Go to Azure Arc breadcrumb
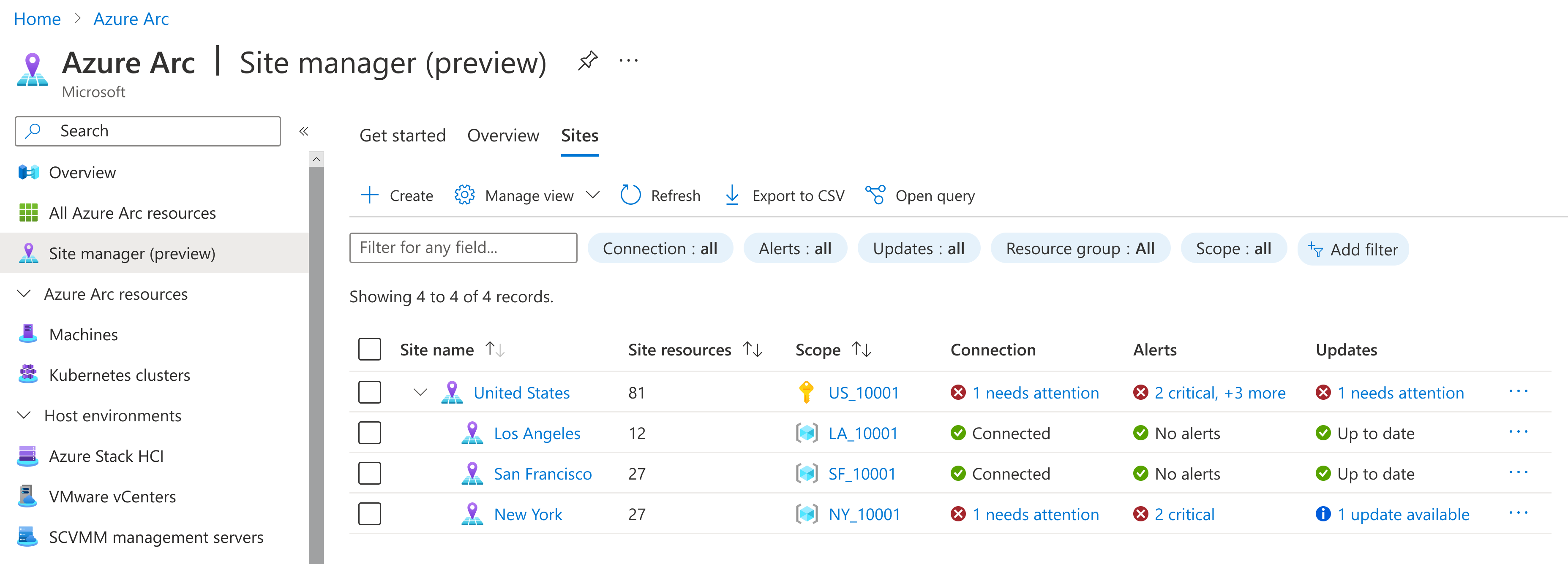Viewport: 1568px width, 564px height. tap(131, 19)
